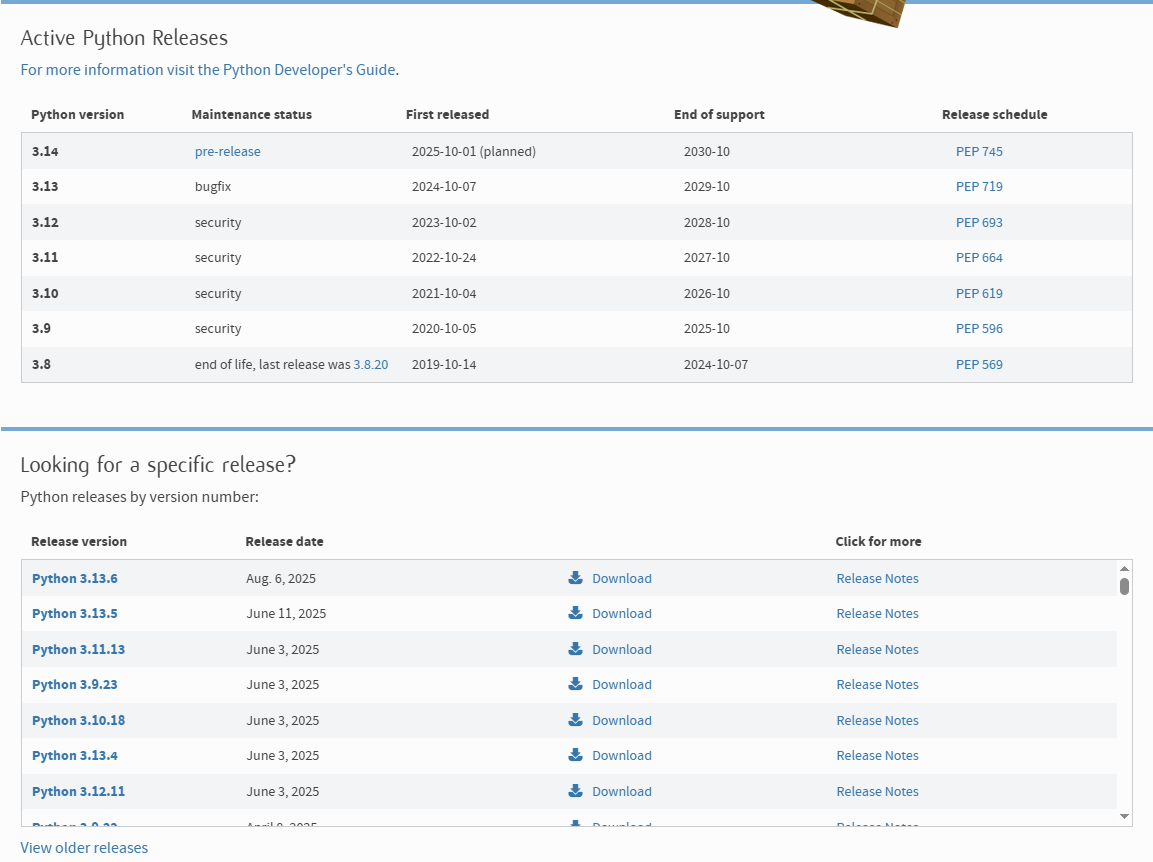The width and height of the screenshot is (1153, 862).
Task: View Release Notes for Python 3.13.4
Action: pos(877,755)
